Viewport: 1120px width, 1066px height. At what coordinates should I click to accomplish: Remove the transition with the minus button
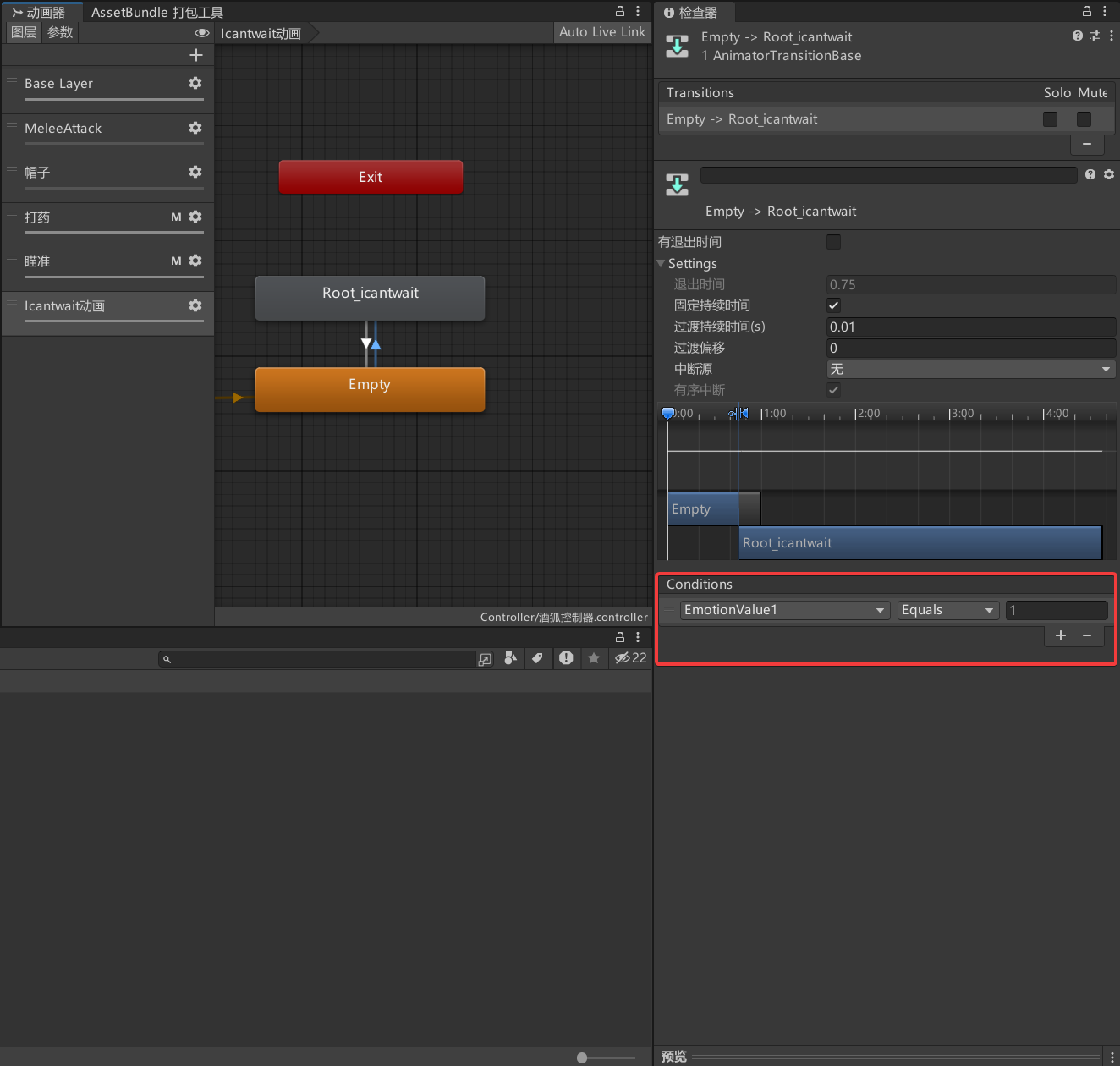[1087, 144]
